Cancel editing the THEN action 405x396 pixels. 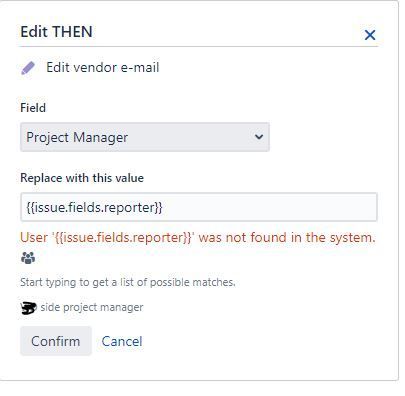[122, 341]
